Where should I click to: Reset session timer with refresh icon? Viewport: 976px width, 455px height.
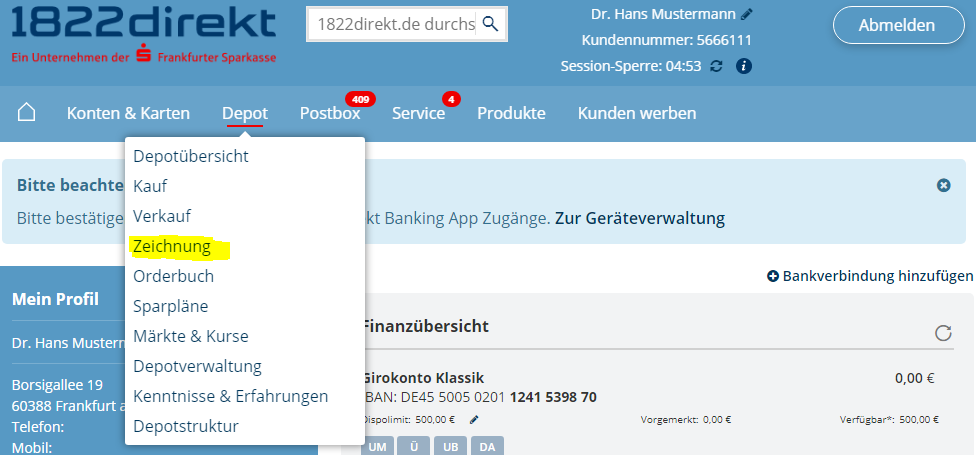point(715,66)
